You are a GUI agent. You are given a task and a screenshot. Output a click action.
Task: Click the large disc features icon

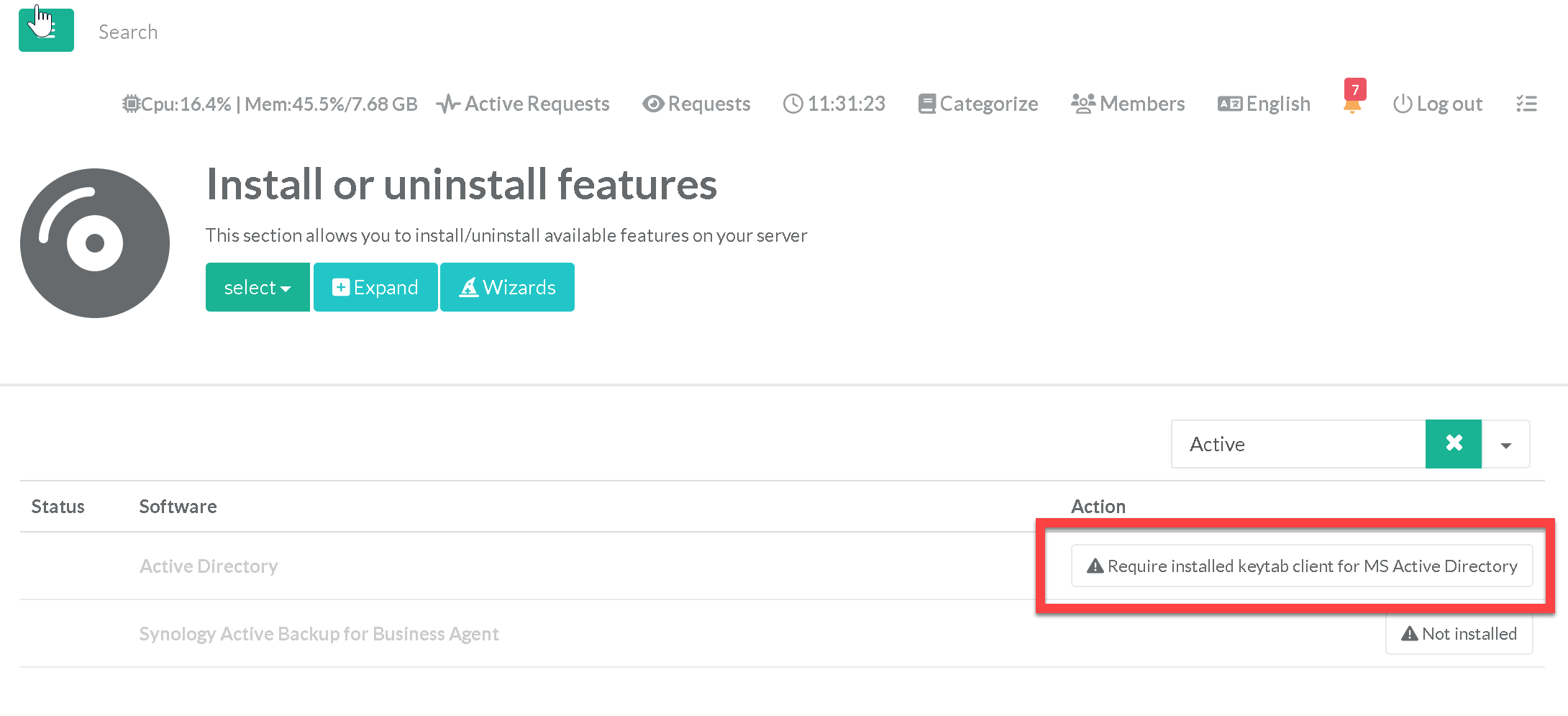point(95,243)
